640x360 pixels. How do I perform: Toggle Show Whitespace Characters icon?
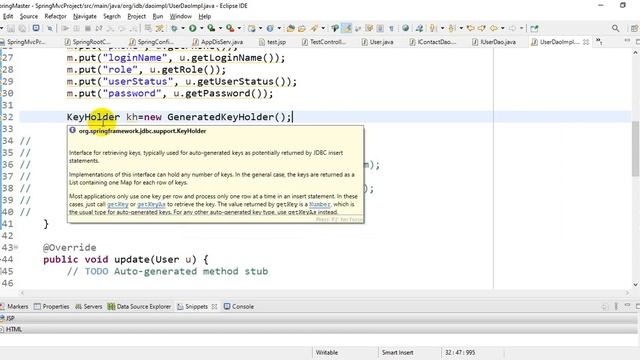[x=391, y=29]
